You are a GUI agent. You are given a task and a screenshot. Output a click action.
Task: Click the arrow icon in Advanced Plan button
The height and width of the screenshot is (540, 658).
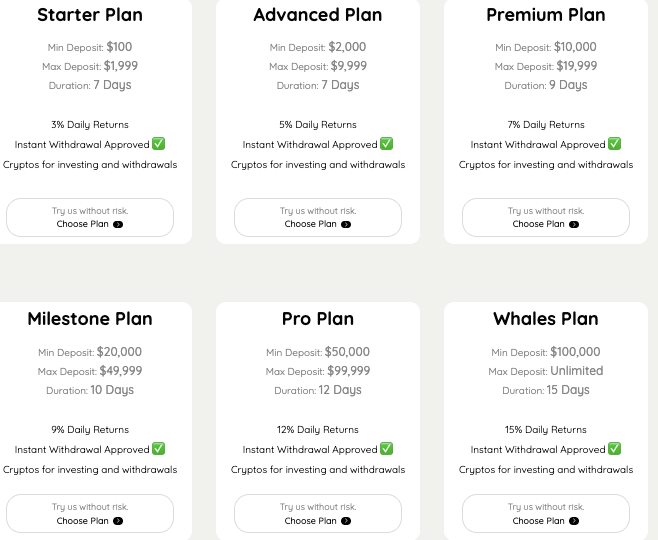[x=346, y=224]
